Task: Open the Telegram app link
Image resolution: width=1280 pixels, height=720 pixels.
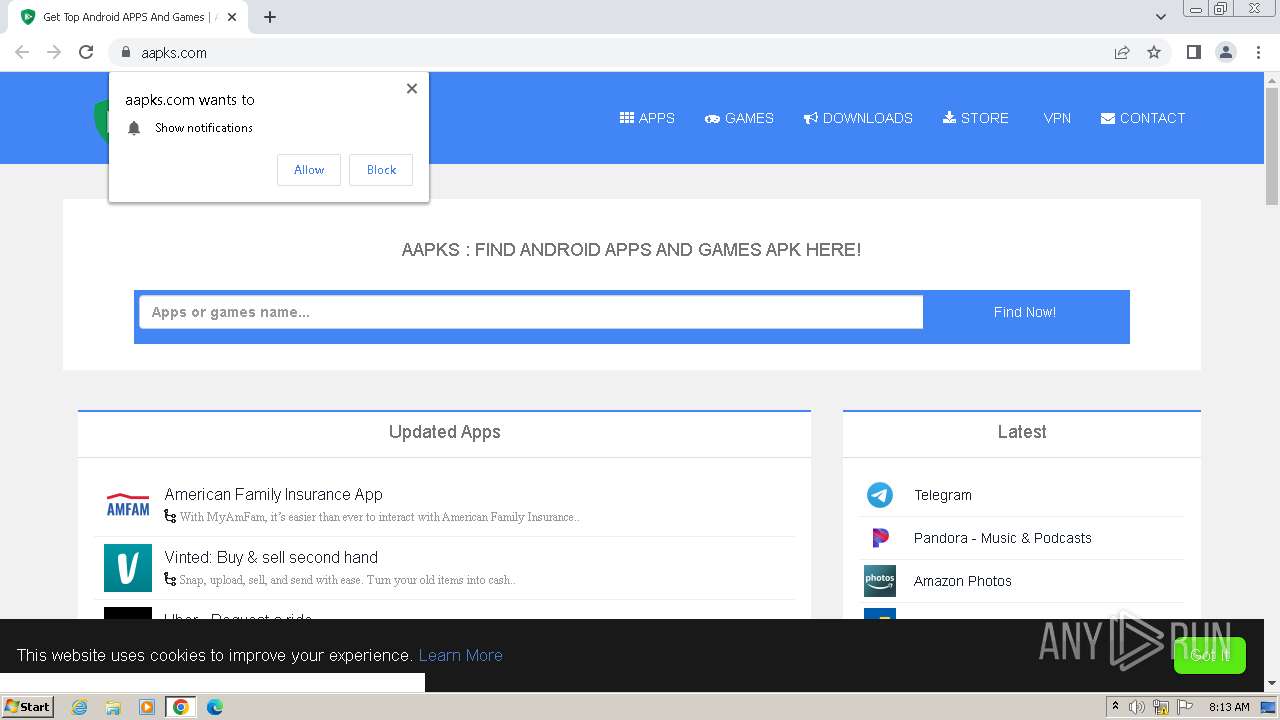Action: coord(943,495)
